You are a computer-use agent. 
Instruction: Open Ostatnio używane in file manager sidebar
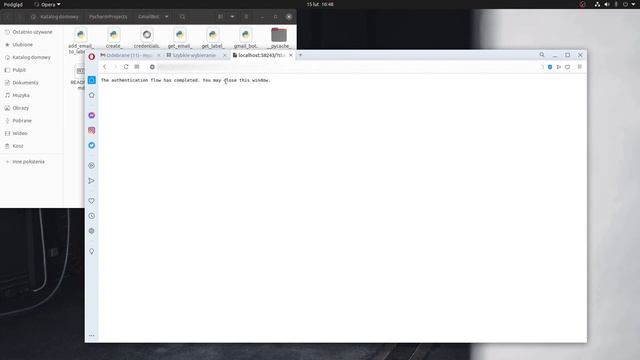(x=32, y=32)
